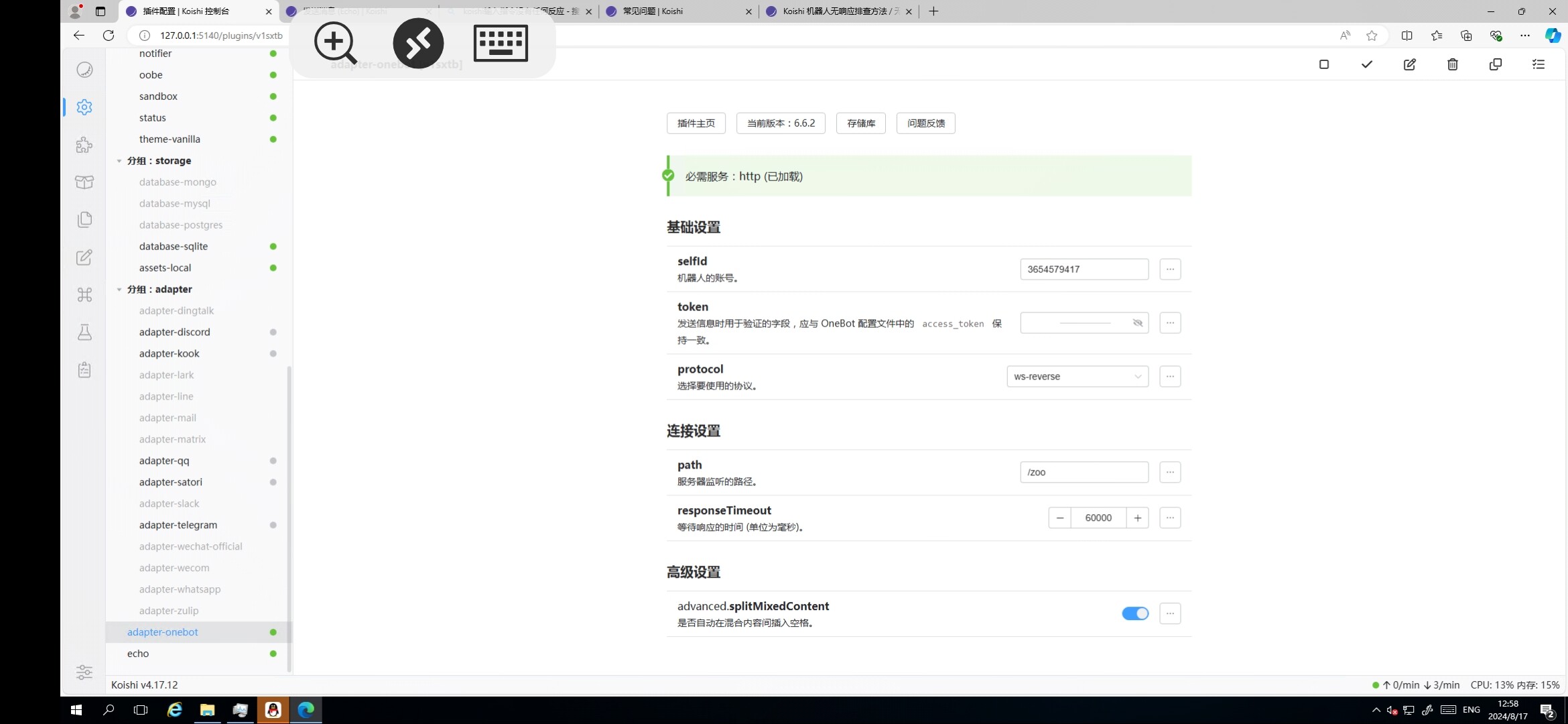
Task: Select the echo plugin in tree
Action: (x=138, y=654)
